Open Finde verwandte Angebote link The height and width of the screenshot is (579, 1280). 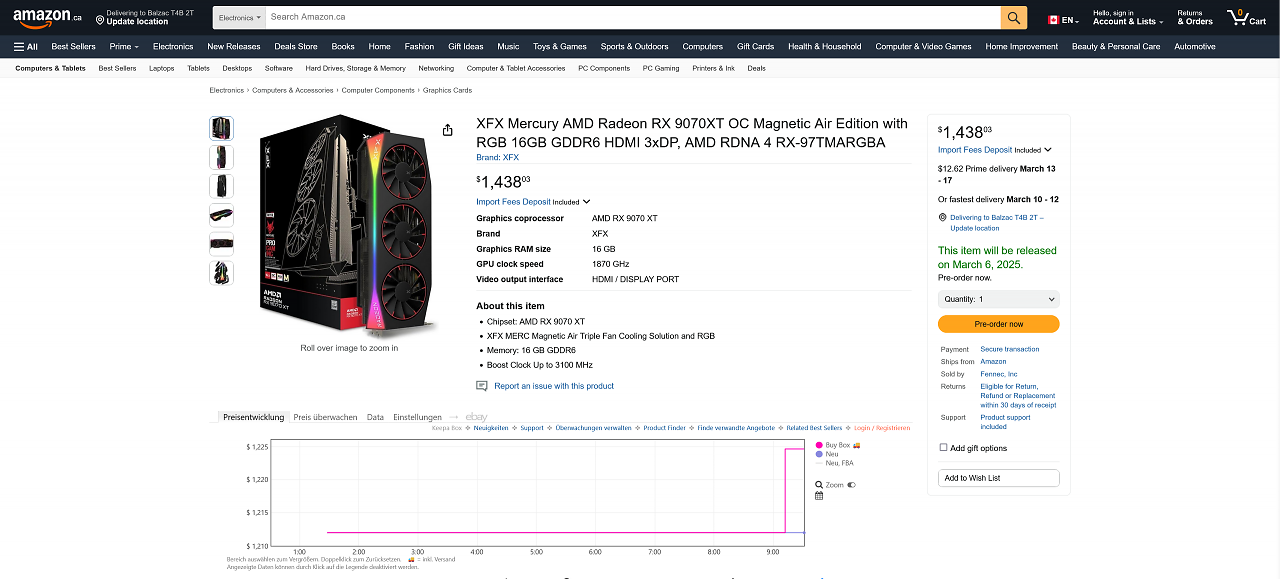coord(736,428)
